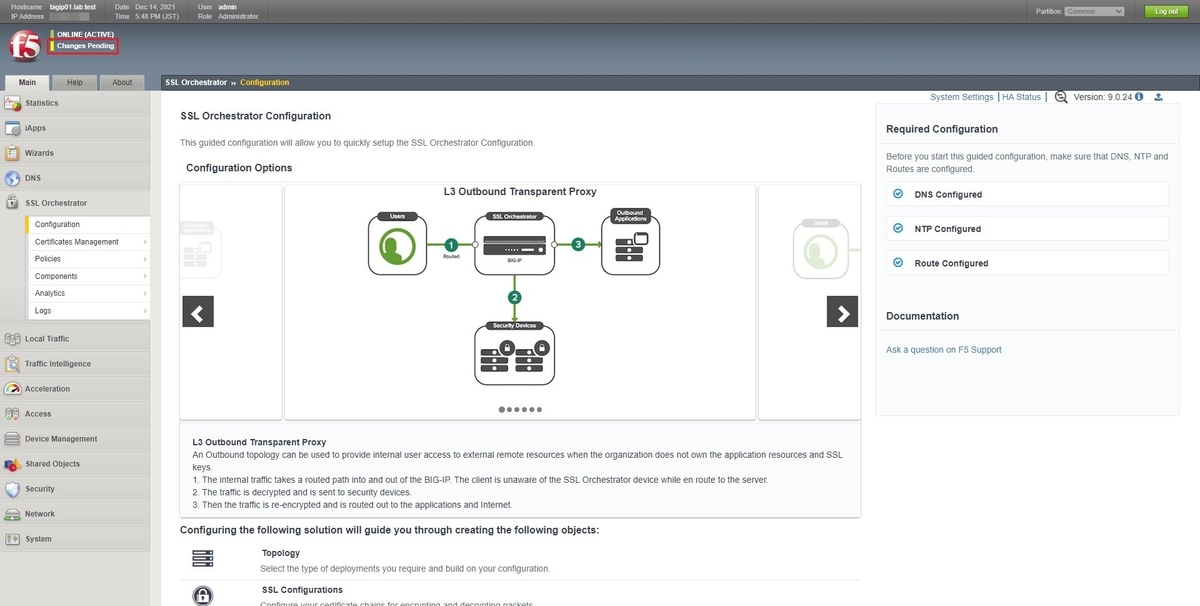Click the upload icon beside the version info

coord(1158,97)
